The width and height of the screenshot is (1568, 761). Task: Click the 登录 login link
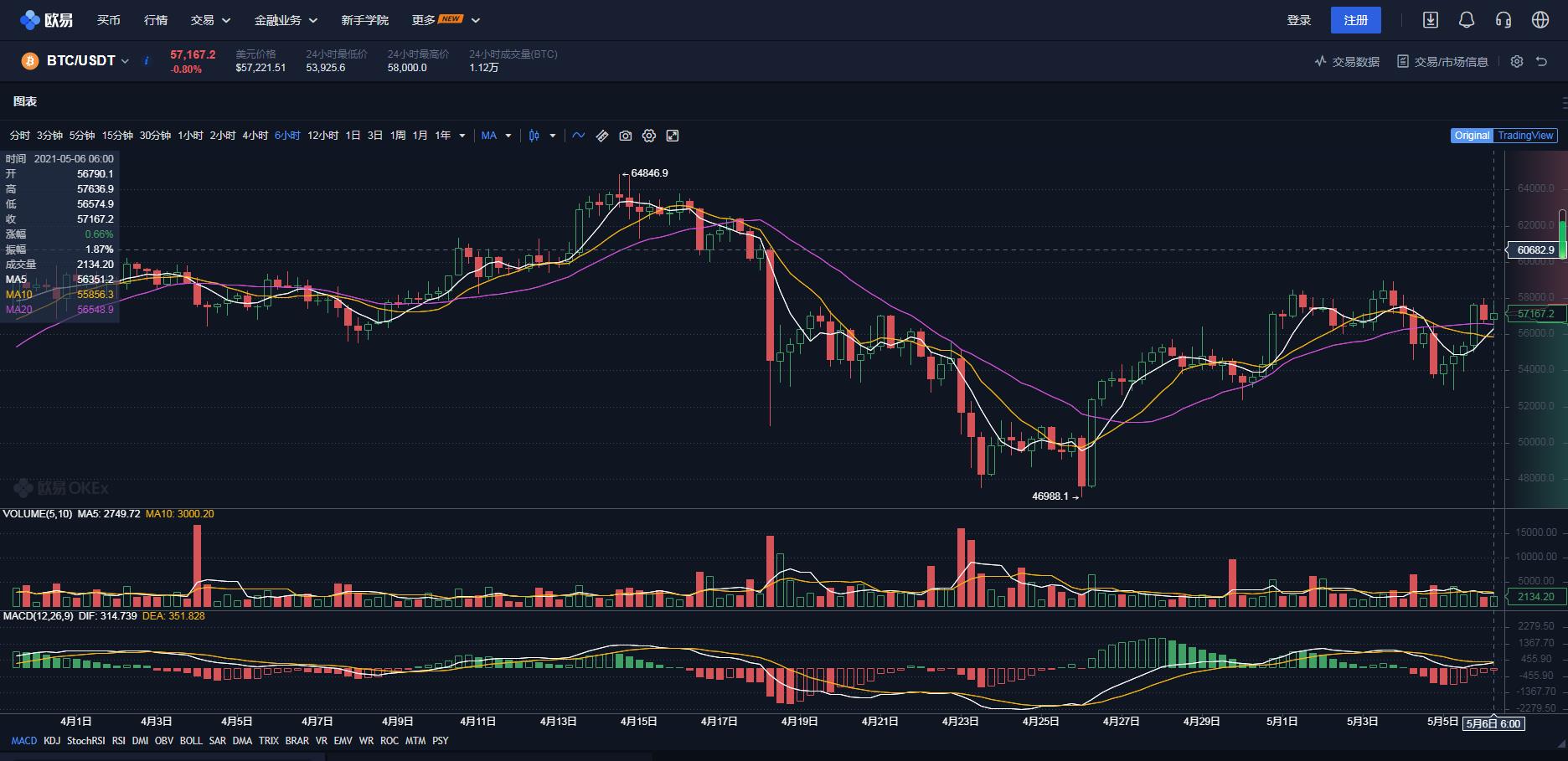(x=1299, y=20)
